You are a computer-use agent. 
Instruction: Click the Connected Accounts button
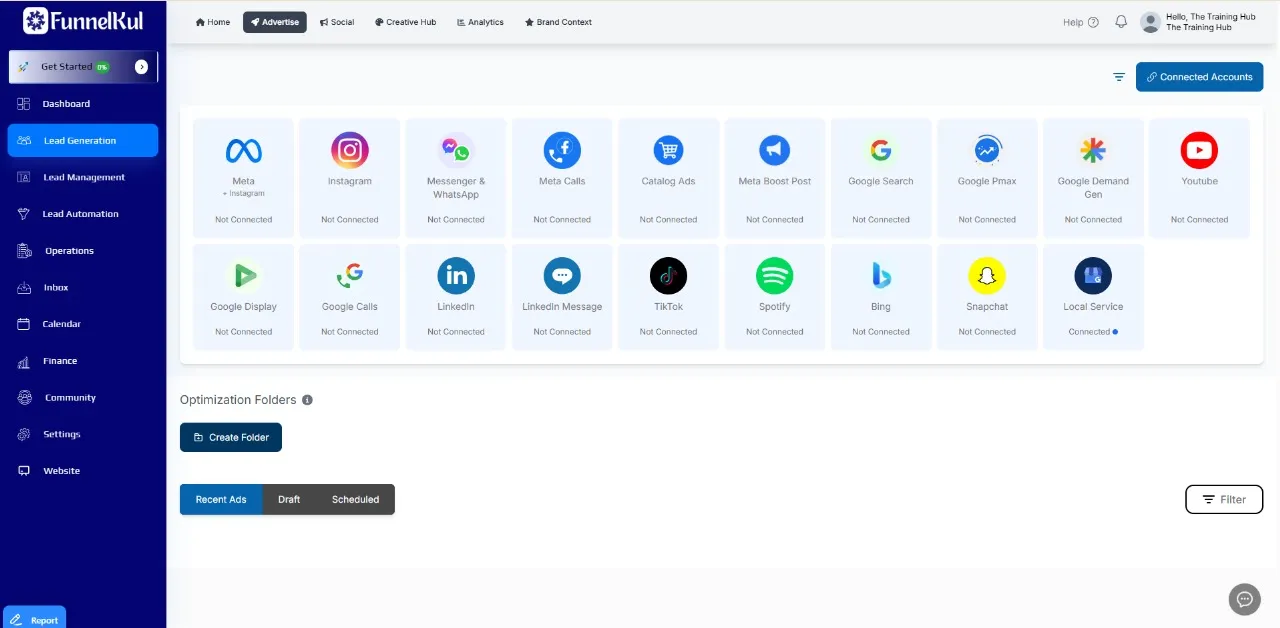(1199, 77)
